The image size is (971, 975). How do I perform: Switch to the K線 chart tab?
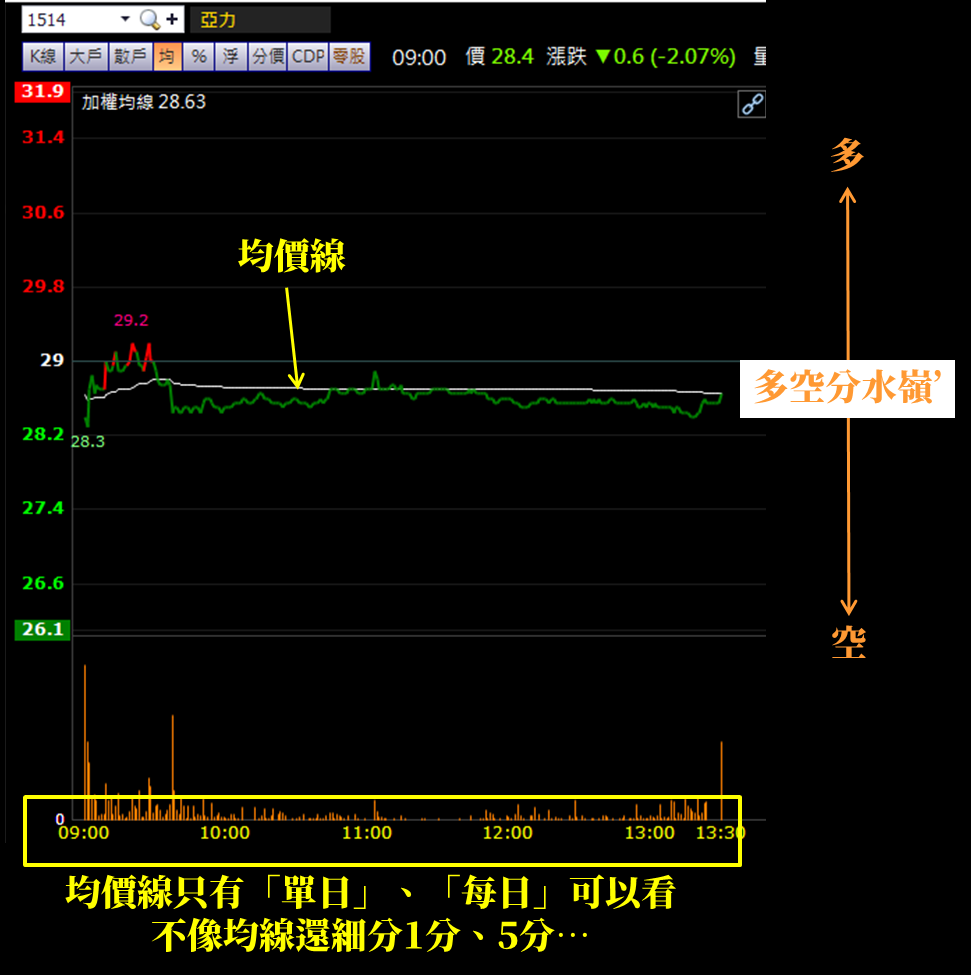coord(43,57)
